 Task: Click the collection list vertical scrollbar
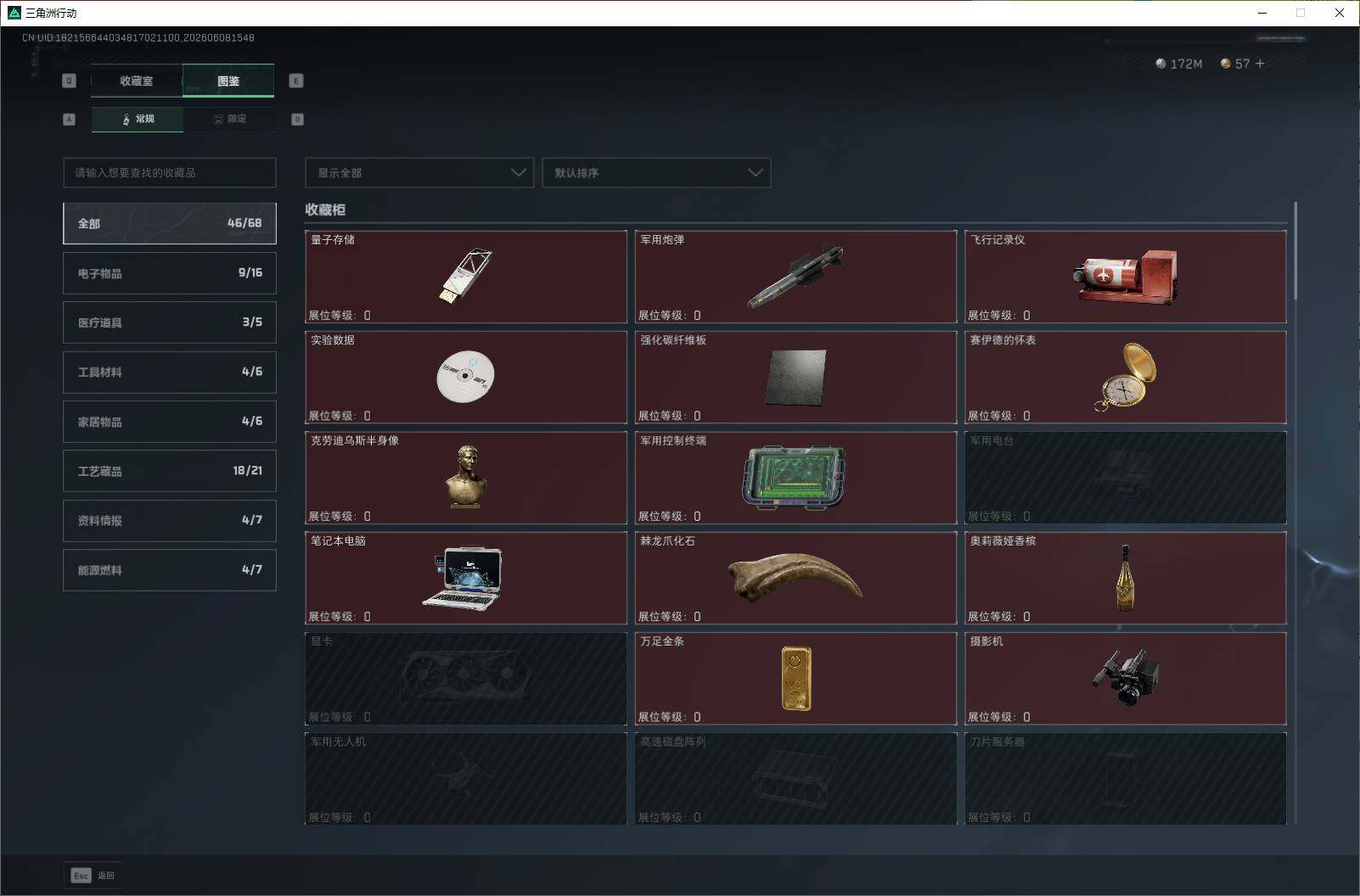click(x=1295, y=251)
